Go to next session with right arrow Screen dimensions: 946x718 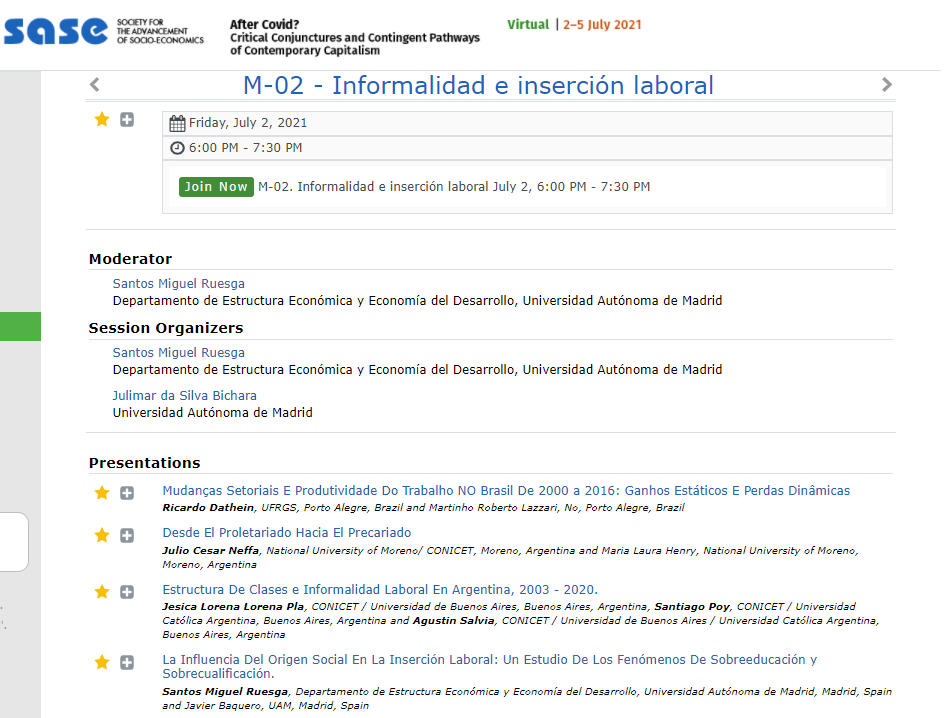pos(886,84)
